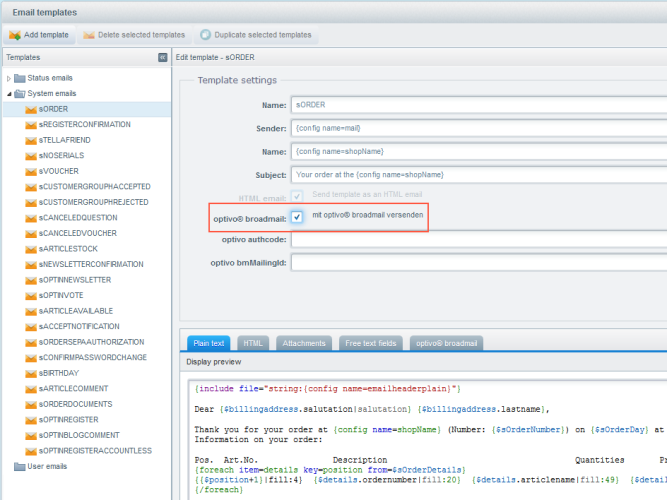
Task: Click the template Name field containing sORDER
Action: pos(479,105)
